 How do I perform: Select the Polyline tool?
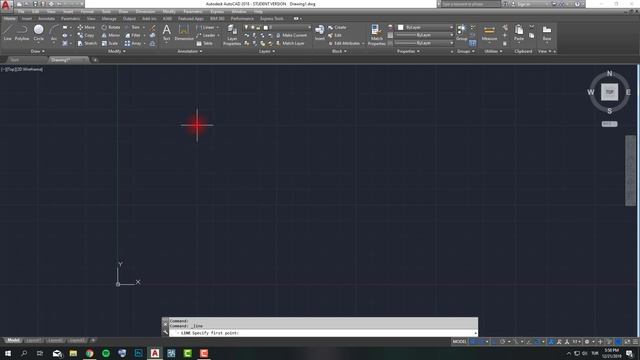(22, 32)
